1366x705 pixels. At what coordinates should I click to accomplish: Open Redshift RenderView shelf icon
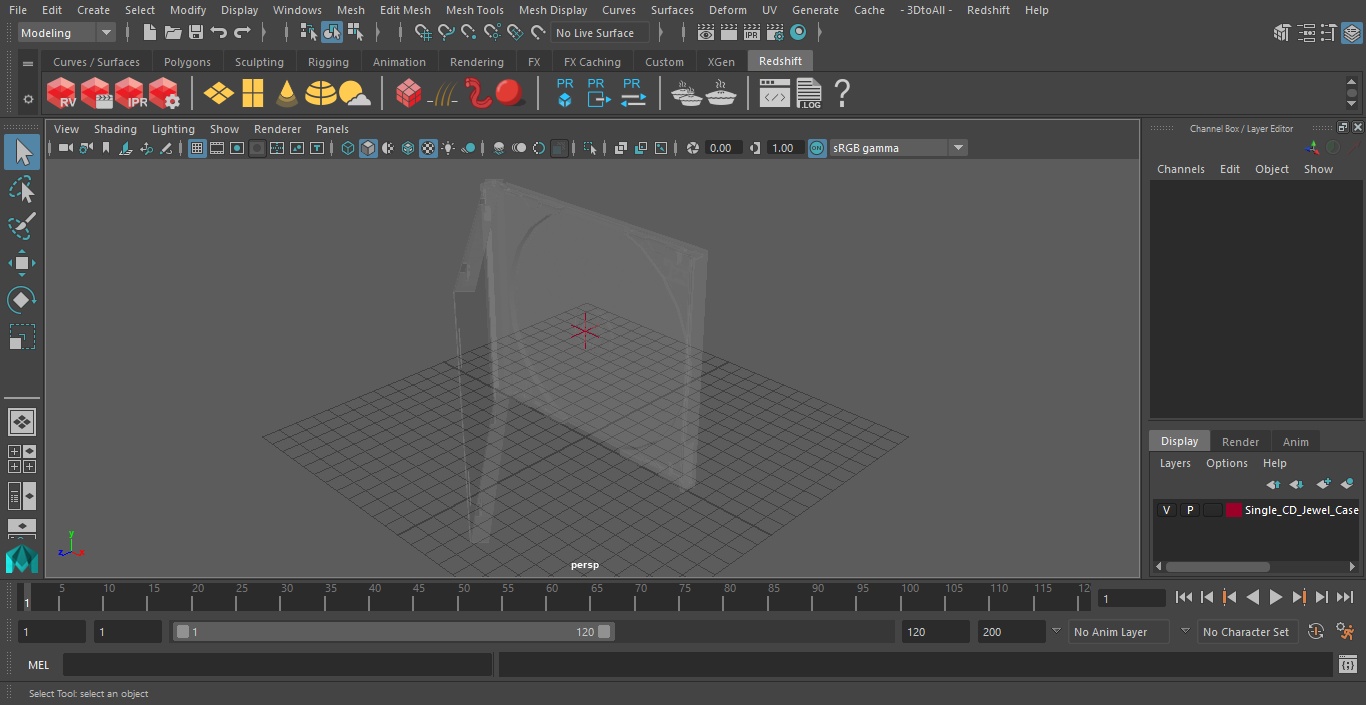pos(62,94)
